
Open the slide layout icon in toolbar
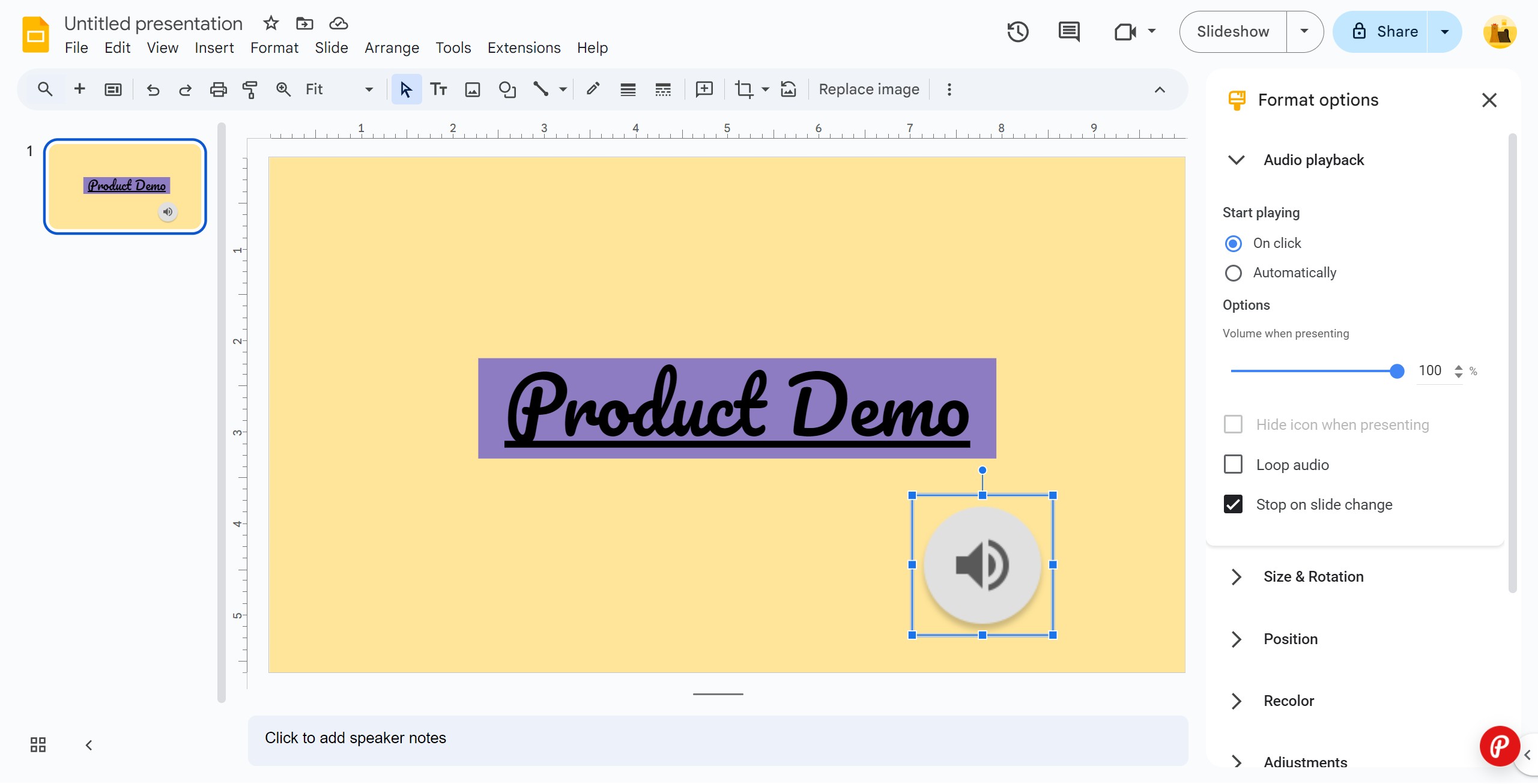tap(113, 89)
